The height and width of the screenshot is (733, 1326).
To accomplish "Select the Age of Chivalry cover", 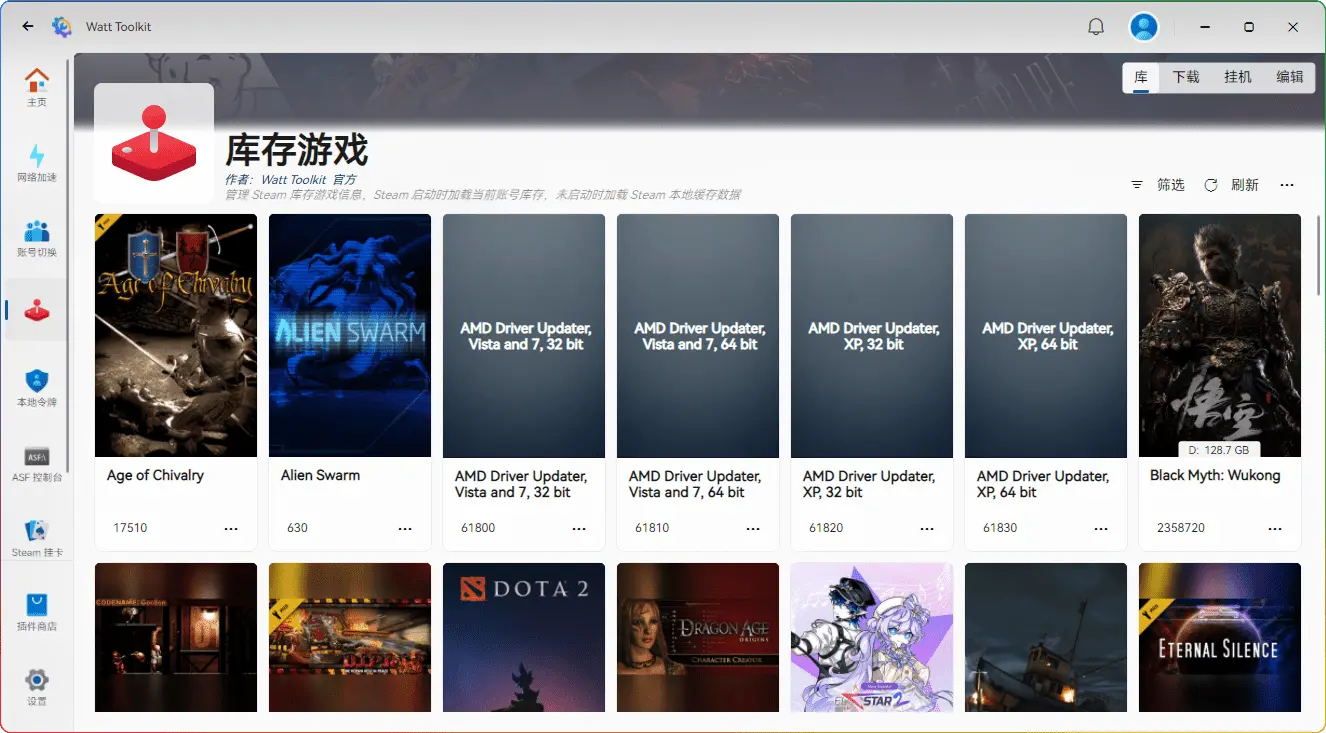I will pyautogui.click(x=176, y=335).
